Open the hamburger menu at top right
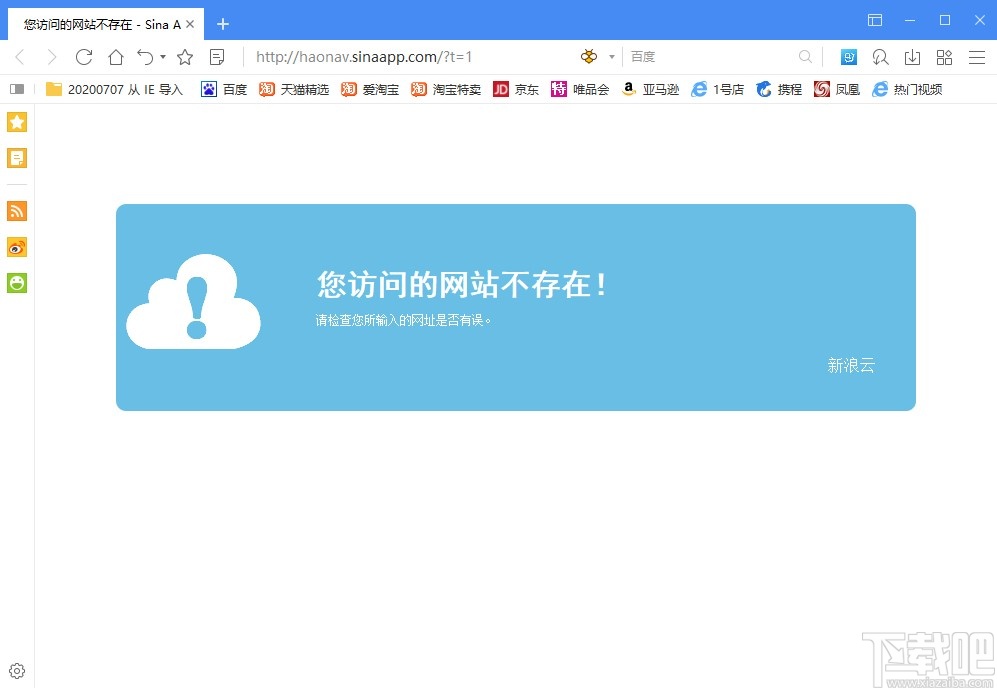Screen dimensions: 997x688 pyautogui.click(x=977, y=57)
